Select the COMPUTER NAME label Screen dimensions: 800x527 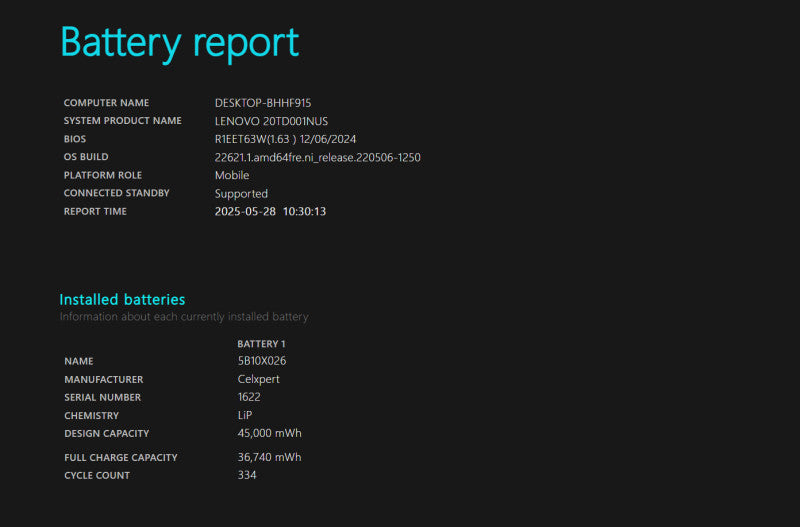[x=106, y=103]
